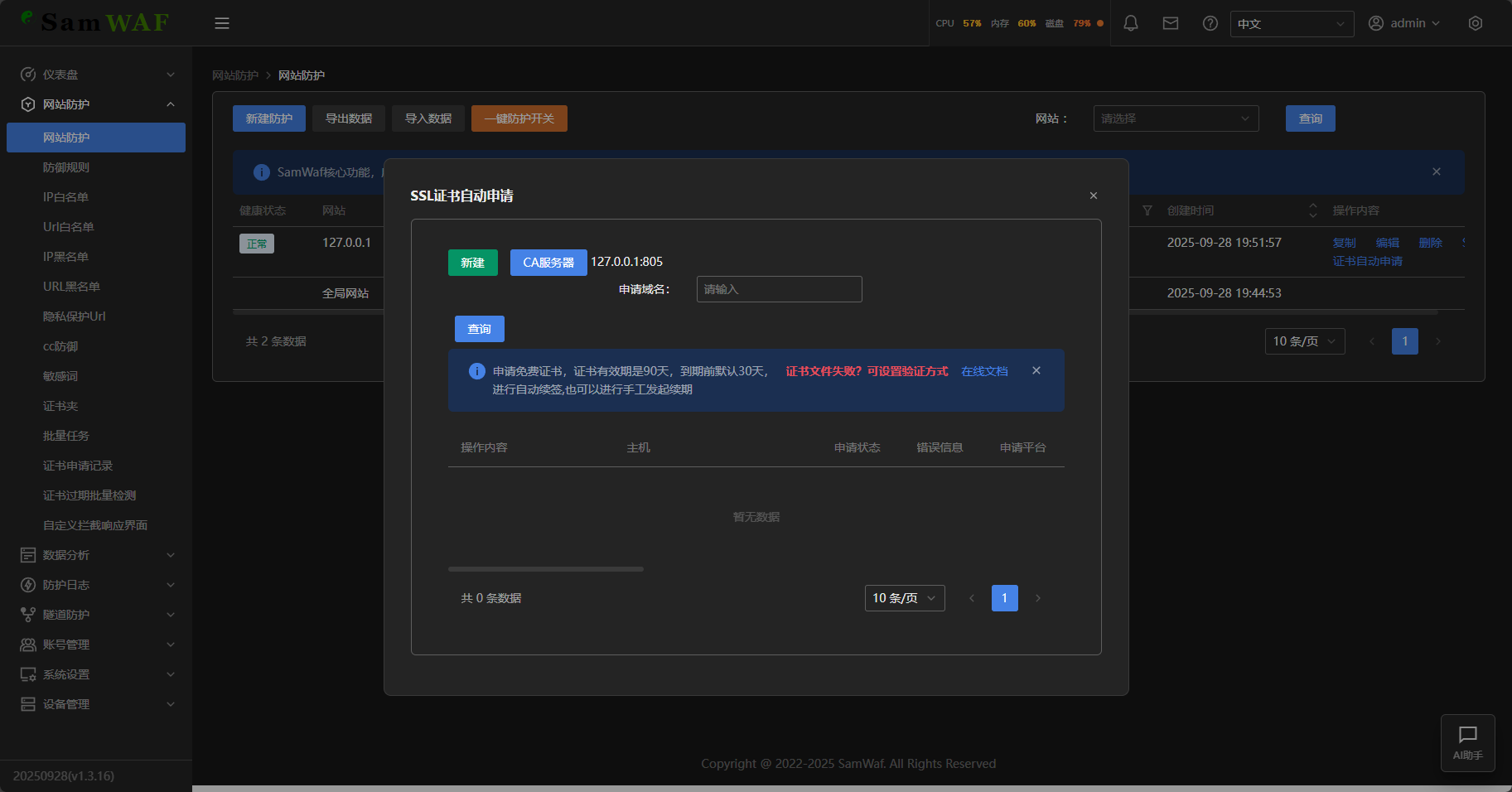
Task: Click the green 新建 button
Action: pyautogui.click(x=472, y=263)
